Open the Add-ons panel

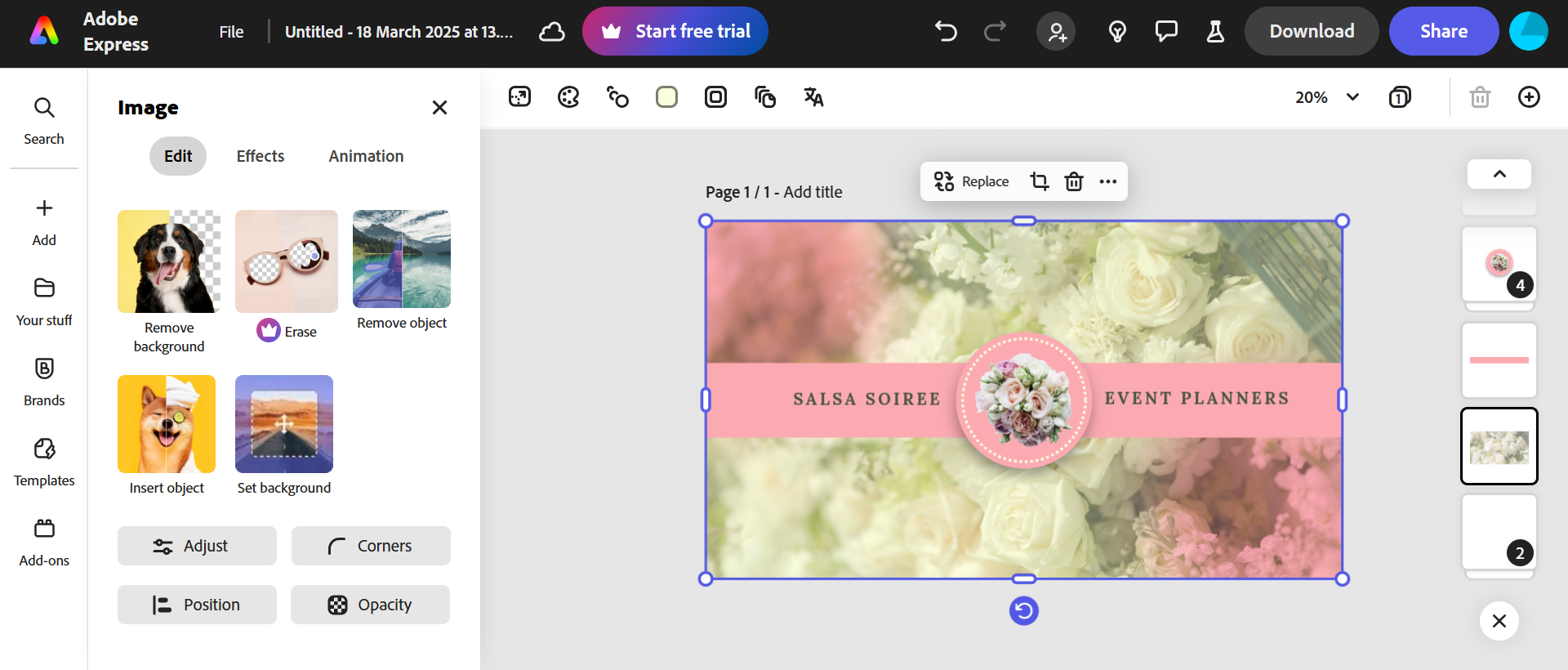44,543
